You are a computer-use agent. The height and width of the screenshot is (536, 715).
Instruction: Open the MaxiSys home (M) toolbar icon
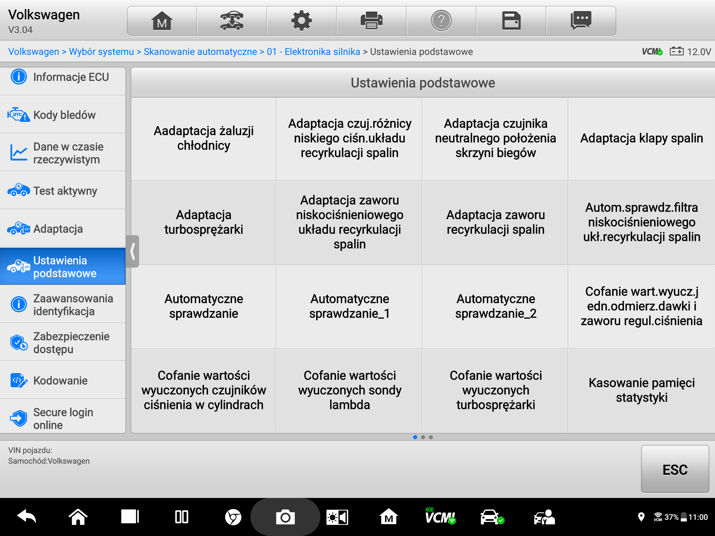pyautogui.click(x=162, y=21)
